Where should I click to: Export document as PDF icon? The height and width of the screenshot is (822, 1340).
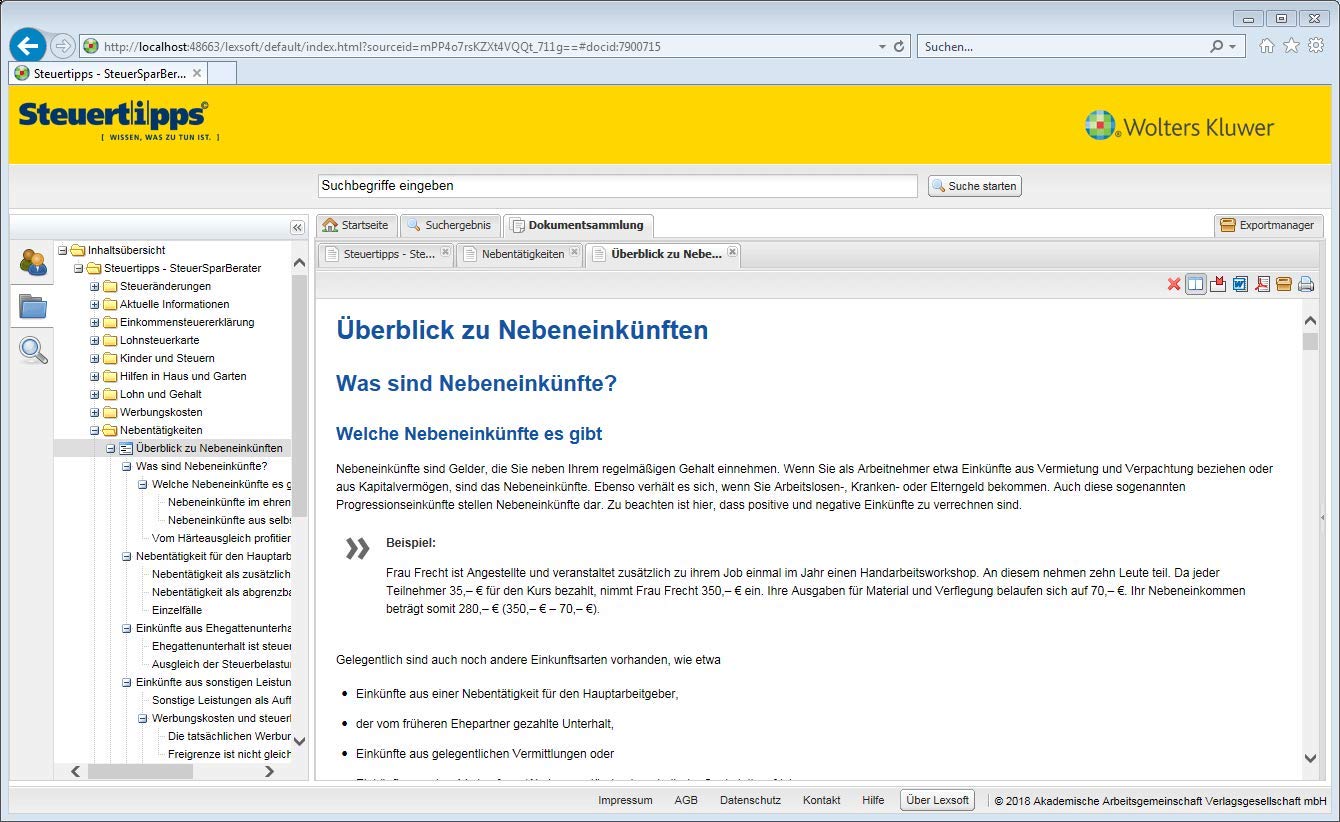click(x=1262, y=285)
